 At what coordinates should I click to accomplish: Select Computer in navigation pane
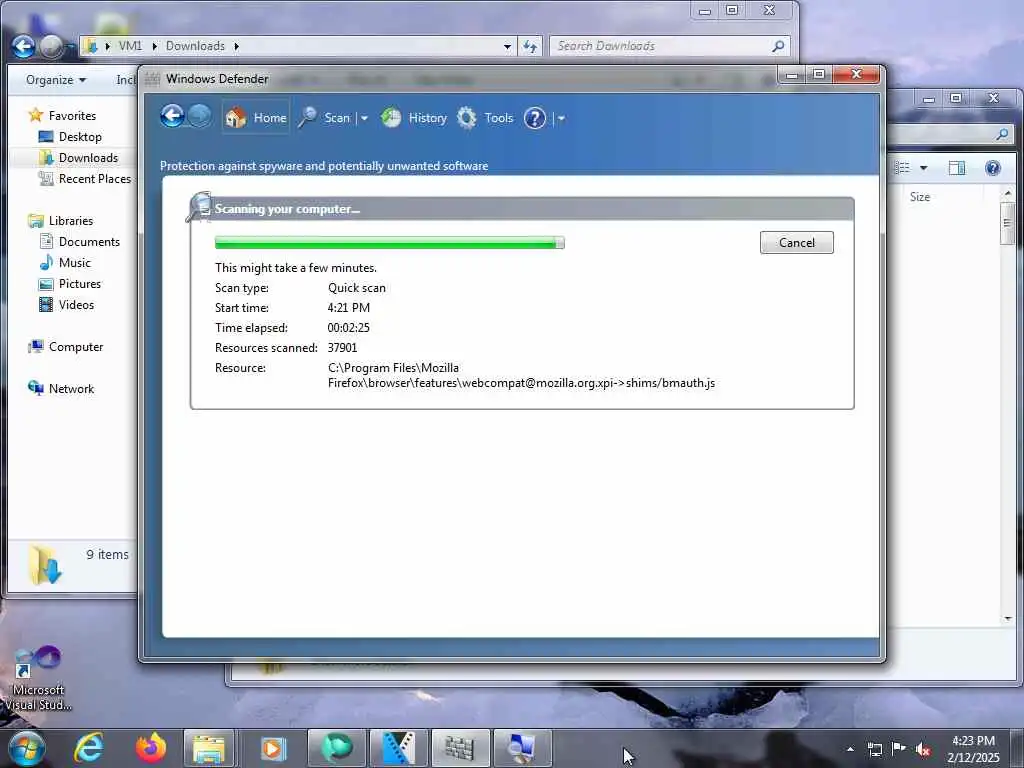click(x=76, y=347)
